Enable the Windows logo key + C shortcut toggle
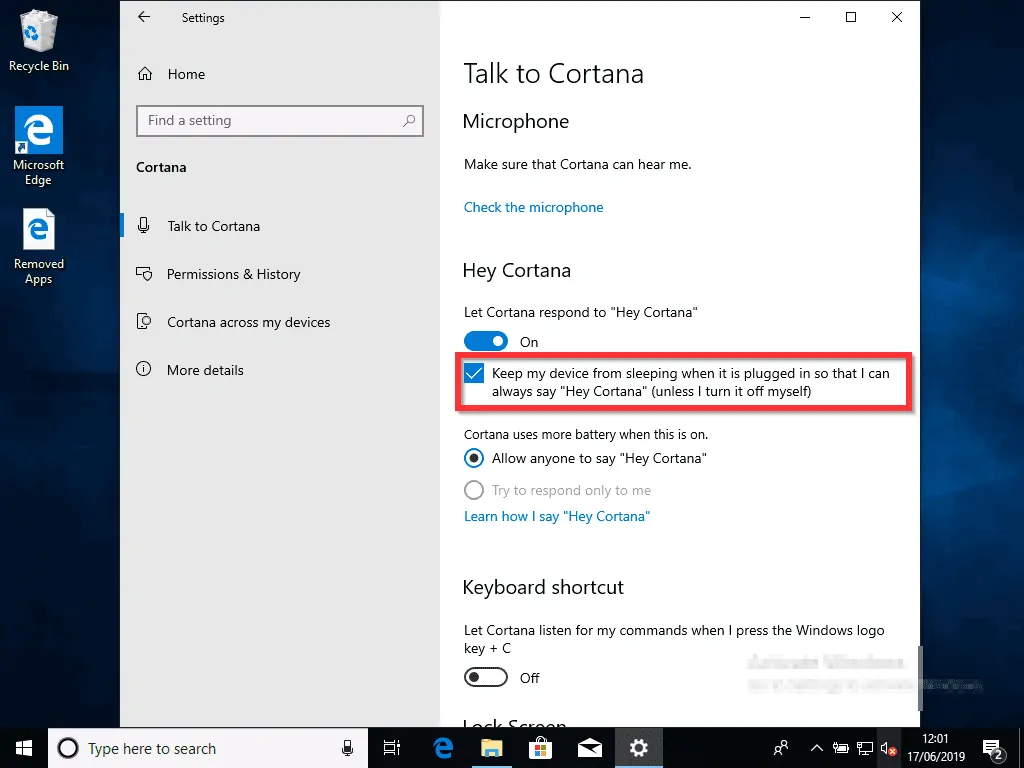This screenshot has height=768, width=1024. 486,678
